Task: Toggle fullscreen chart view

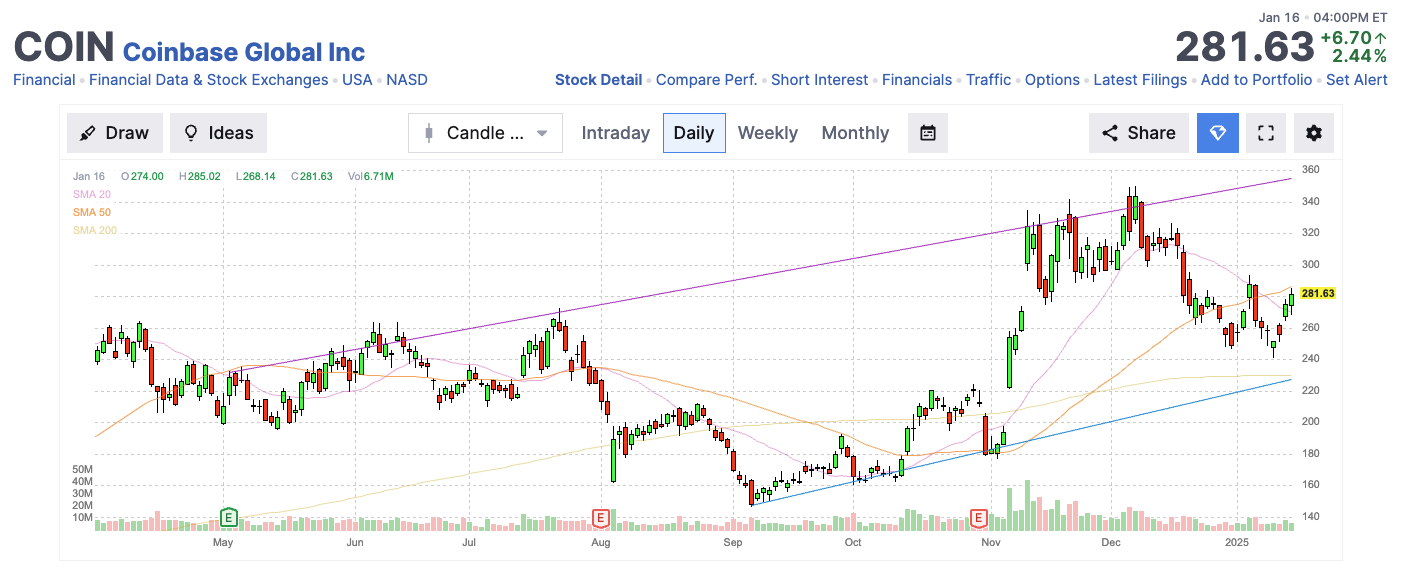Action: click(x=1266, y=133)
